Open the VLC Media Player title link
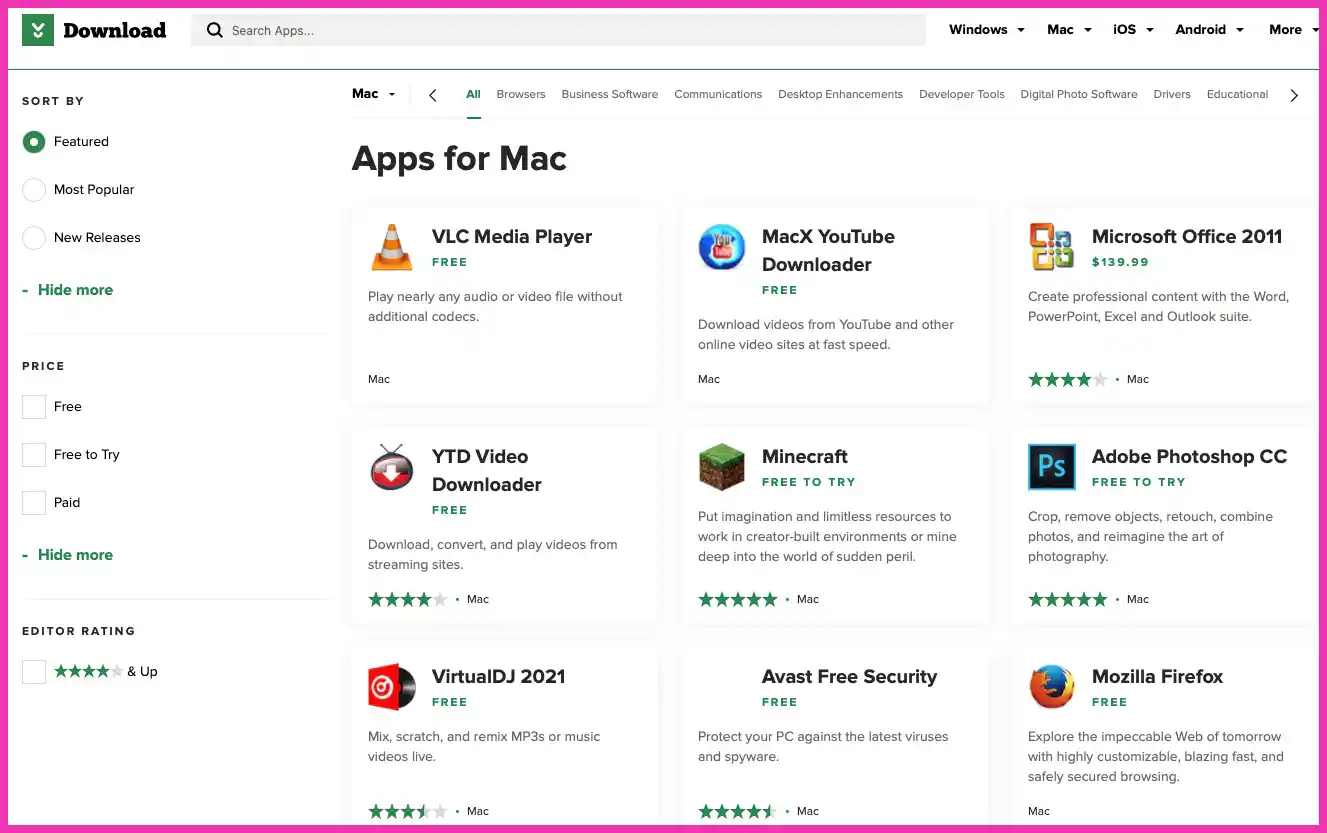The width and height of the screenshot is (1327, 833). [x=512, y=237]
